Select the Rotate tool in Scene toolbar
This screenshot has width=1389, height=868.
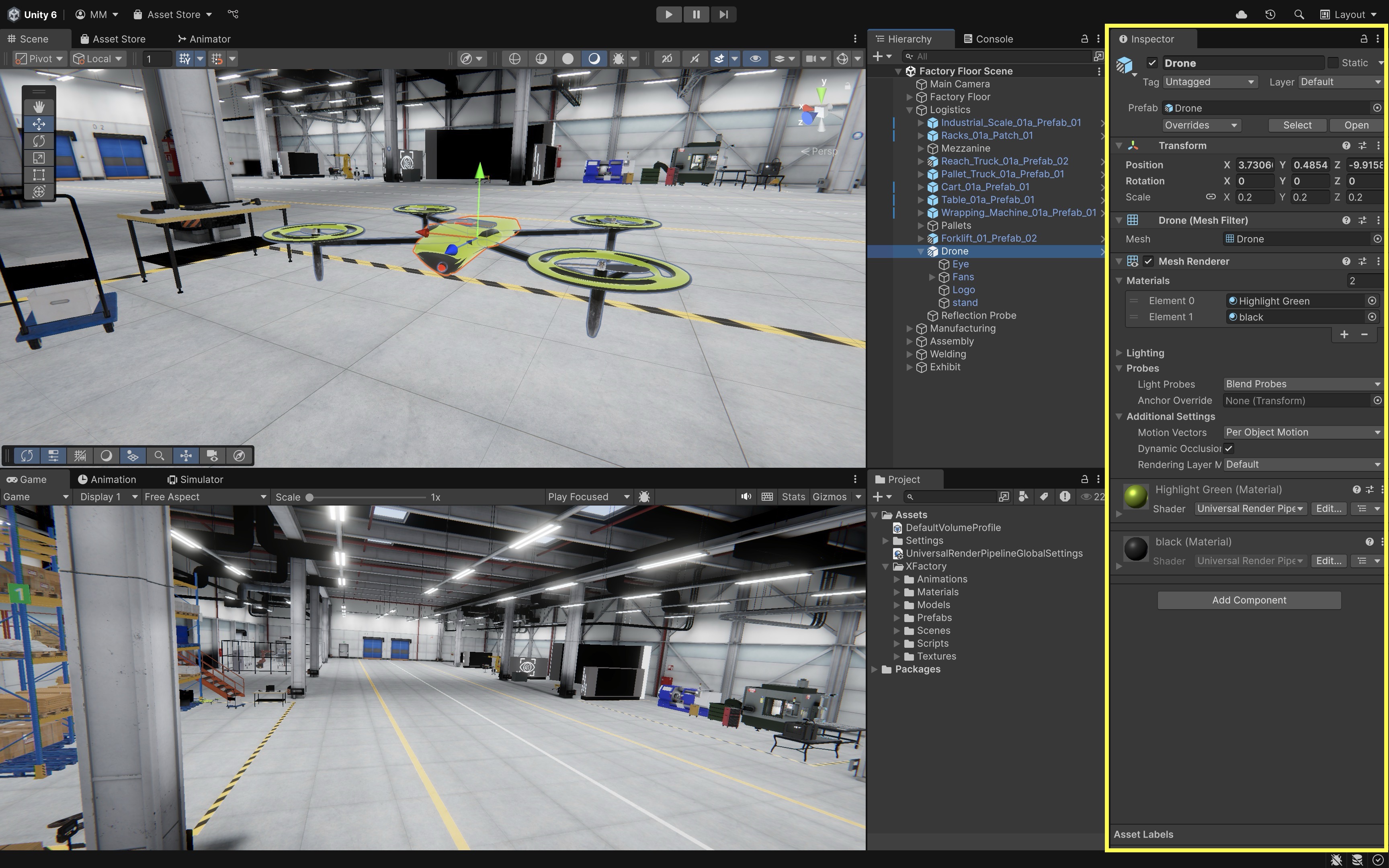[x=39, y=141]
